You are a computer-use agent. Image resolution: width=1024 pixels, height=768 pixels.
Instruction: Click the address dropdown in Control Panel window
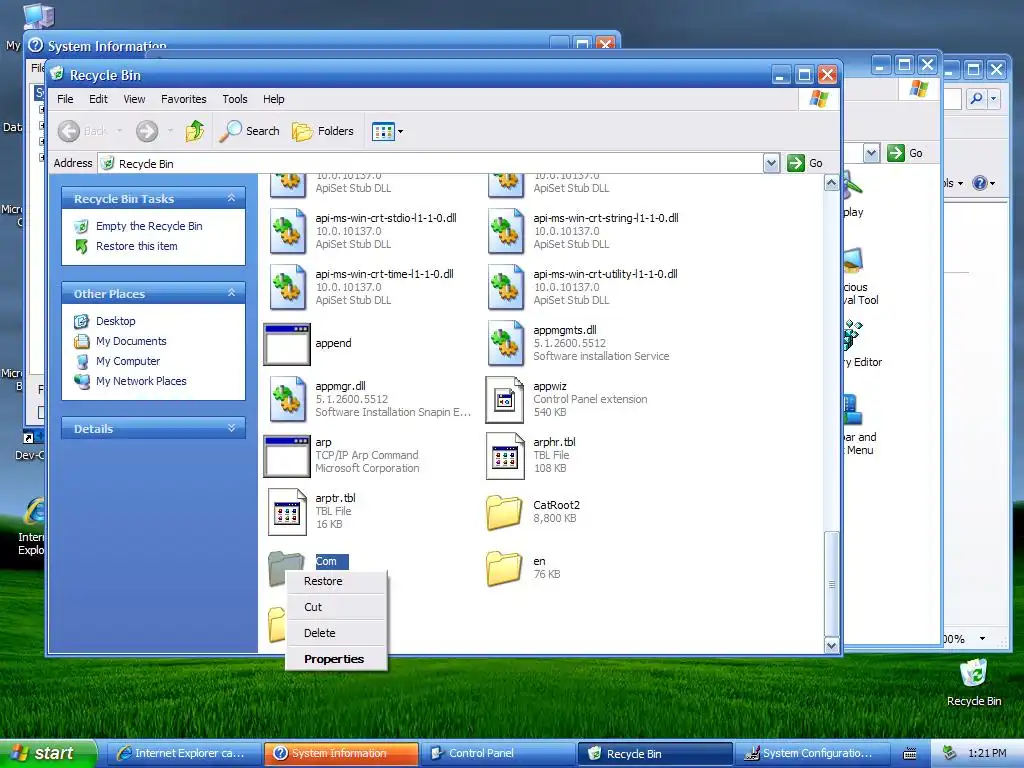(x=871, y=153)
